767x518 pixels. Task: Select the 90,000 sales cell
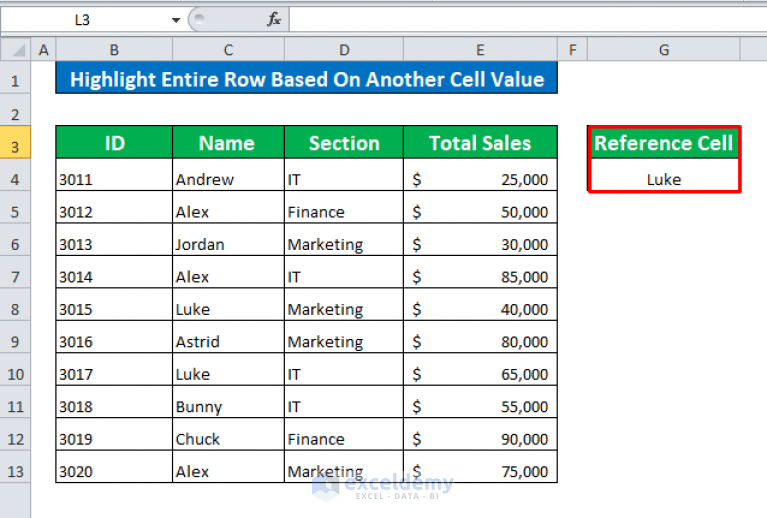click(480, 439)
